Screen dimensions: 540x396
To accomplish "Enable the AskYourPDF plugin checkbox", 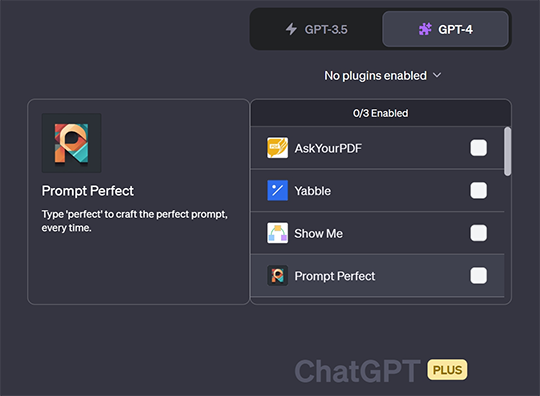I will [x=478, y=148].
